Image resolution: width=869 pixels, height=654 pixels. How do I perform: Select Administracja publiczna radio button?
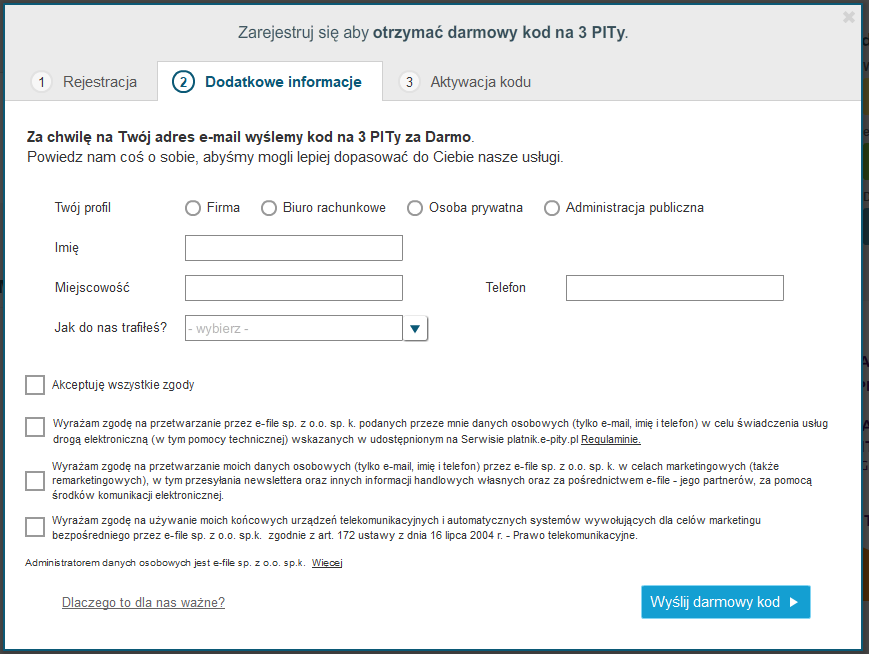point(551,208)
